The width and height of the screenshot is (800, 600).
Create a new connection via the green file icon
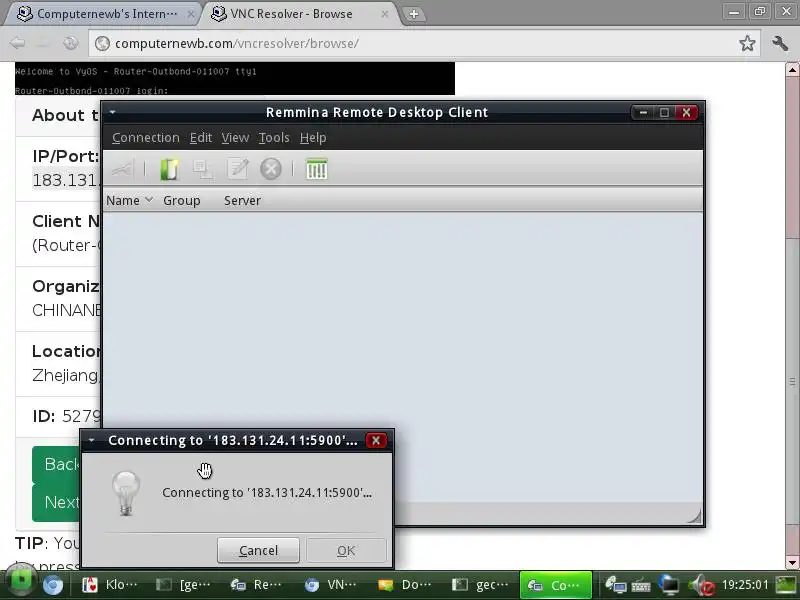tap(169, 169)
